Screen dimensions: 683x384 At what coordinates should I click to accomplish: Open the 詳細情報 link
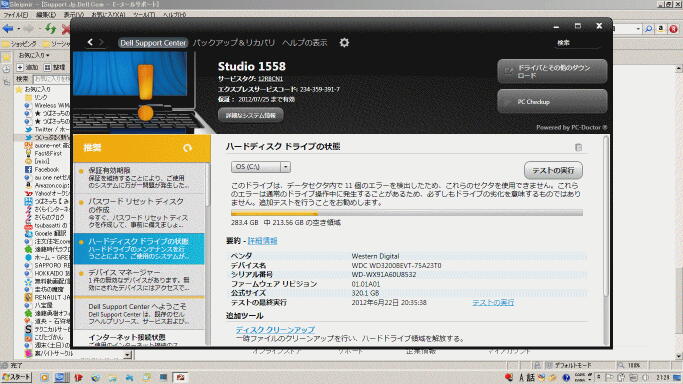point(262,241)
